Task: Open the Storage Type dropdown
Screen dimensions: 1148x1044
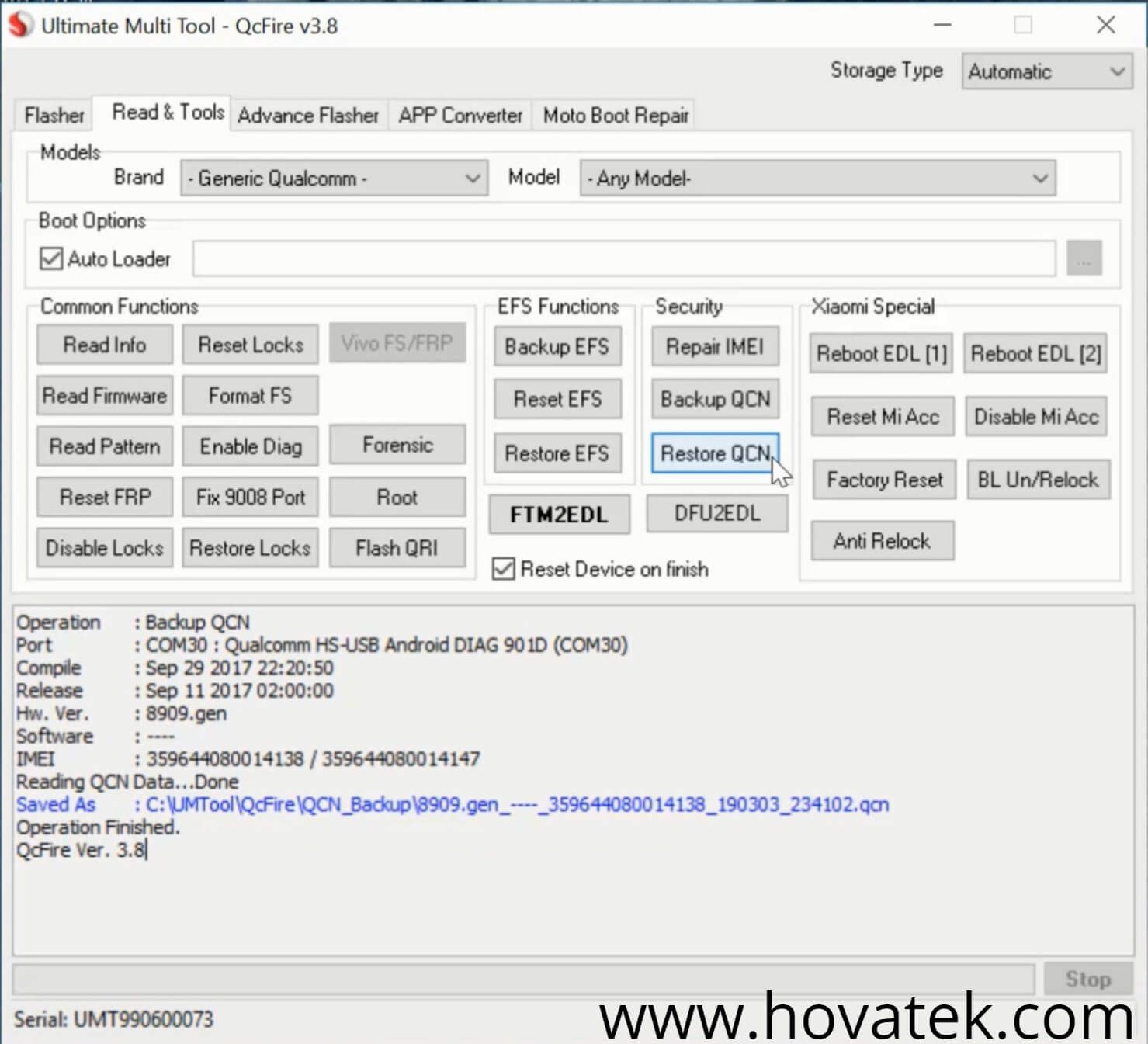Action: 1046,71
